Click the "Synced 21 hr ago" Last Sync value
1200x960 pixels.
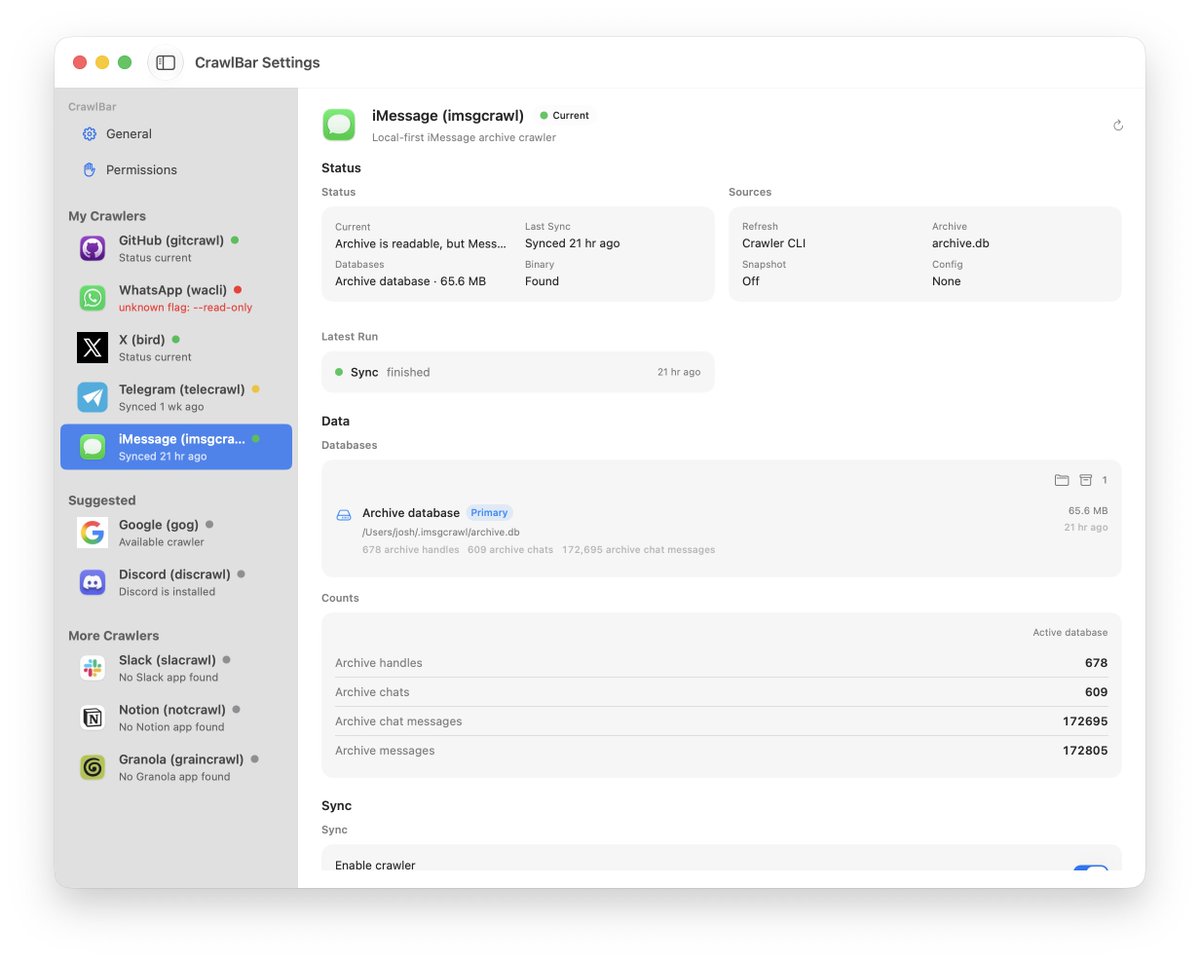[x=572, y=243]
